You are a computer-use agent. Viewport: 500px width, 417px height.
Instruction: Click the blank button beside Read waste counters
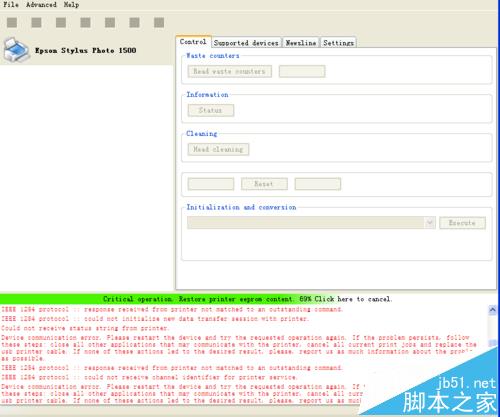(x=302, y=71)
